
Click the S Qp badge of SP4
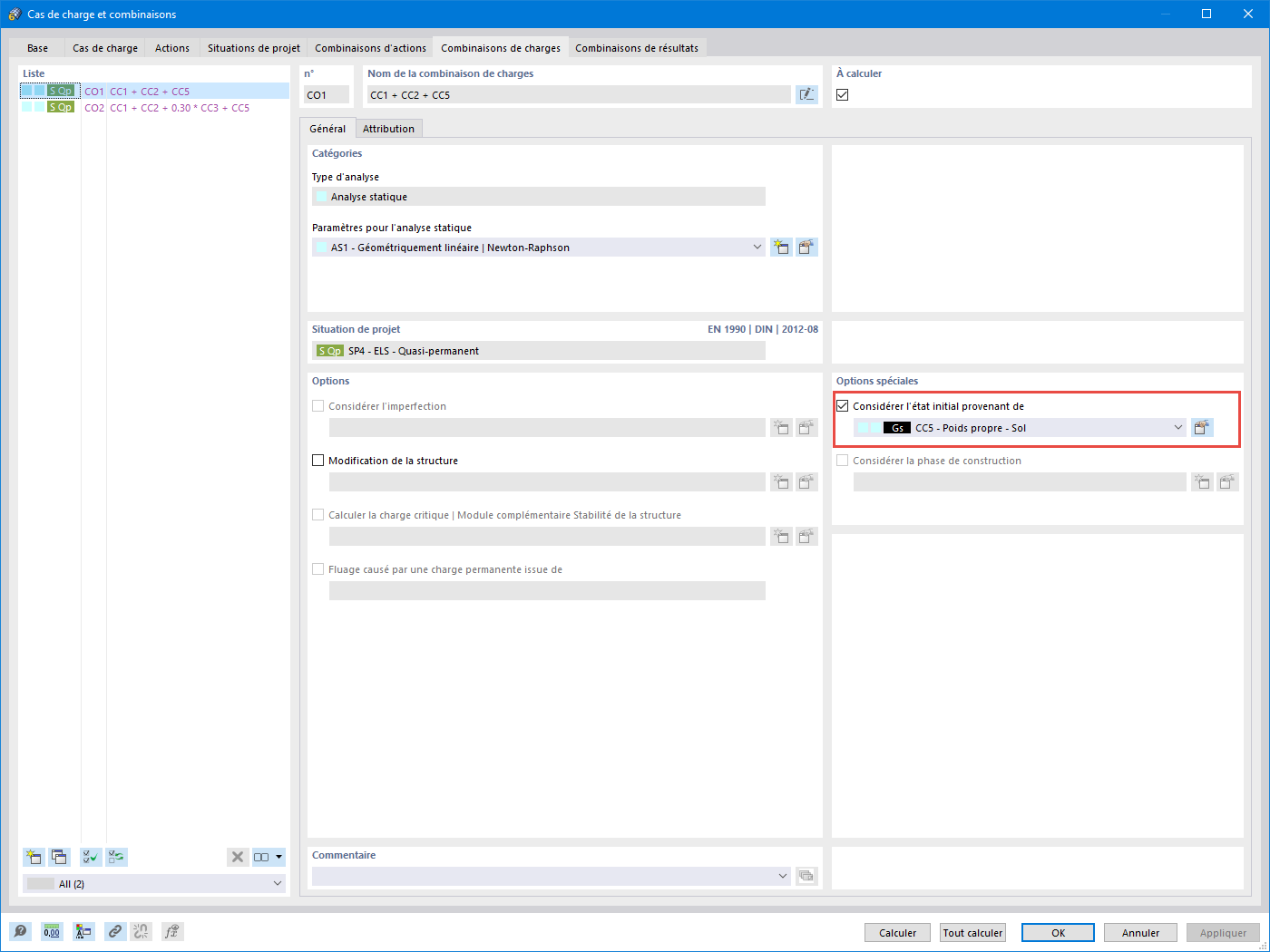330,351
